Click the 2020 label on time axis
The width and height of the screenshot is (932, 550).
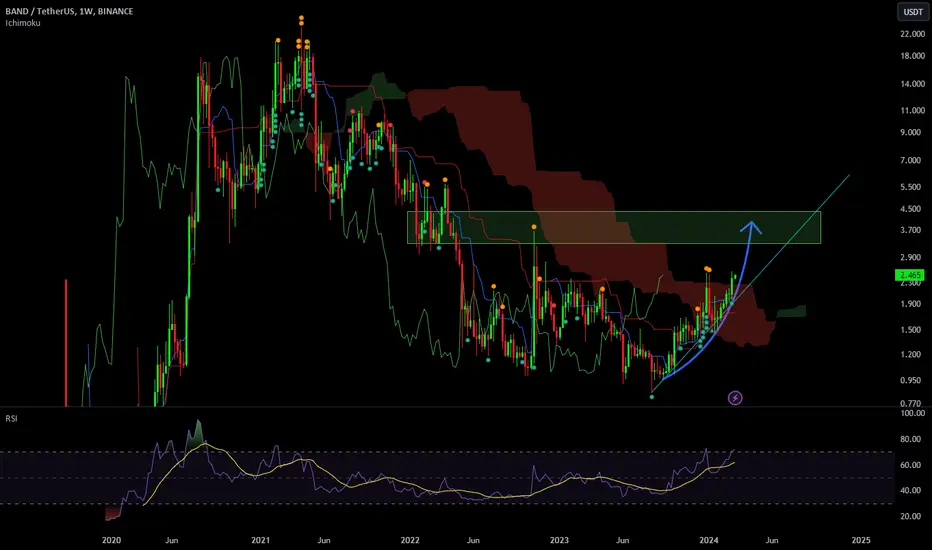tap(111, 540)
